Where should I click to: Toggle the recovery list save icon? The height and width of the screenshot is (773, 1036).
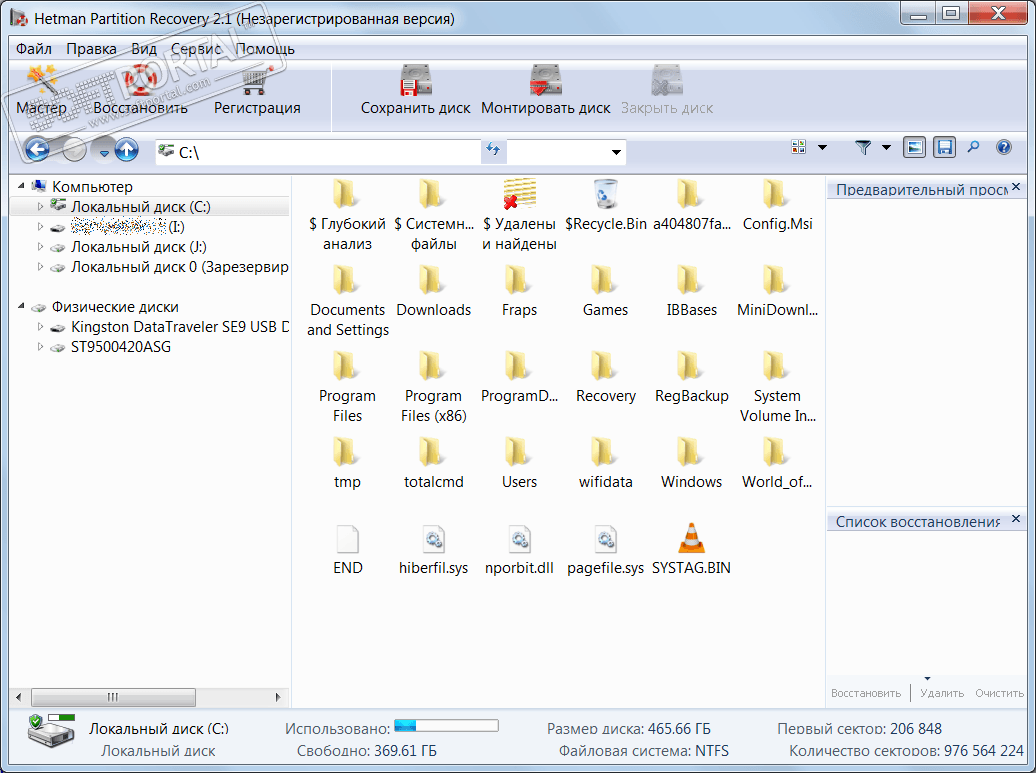[945, 147]
